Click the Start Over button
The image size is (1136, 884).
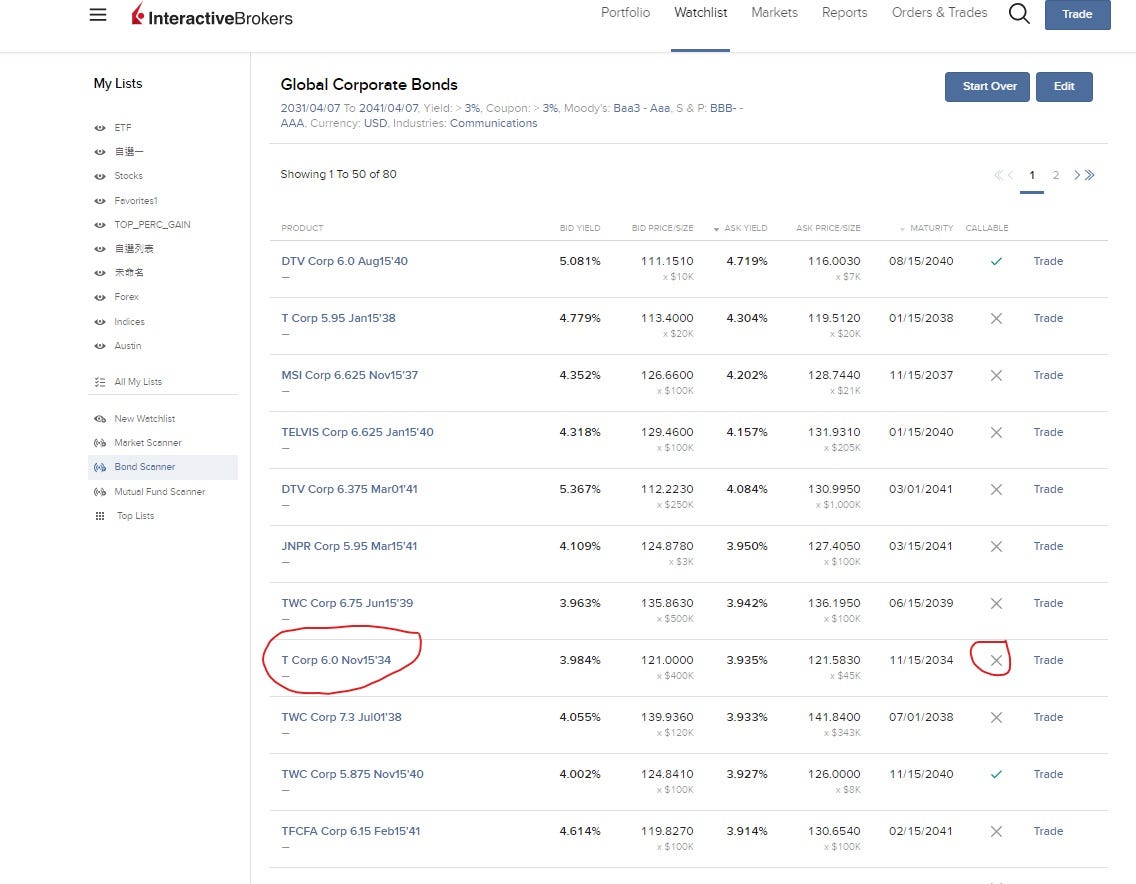pyautogui.click(x=987, y=87)
